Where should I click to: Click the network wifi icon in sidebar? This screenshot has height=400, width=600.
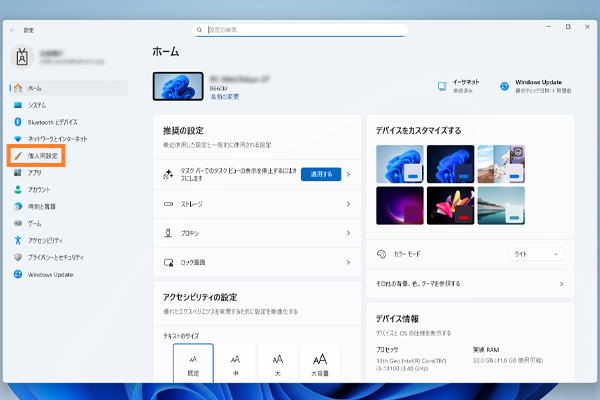click(18, 139)
